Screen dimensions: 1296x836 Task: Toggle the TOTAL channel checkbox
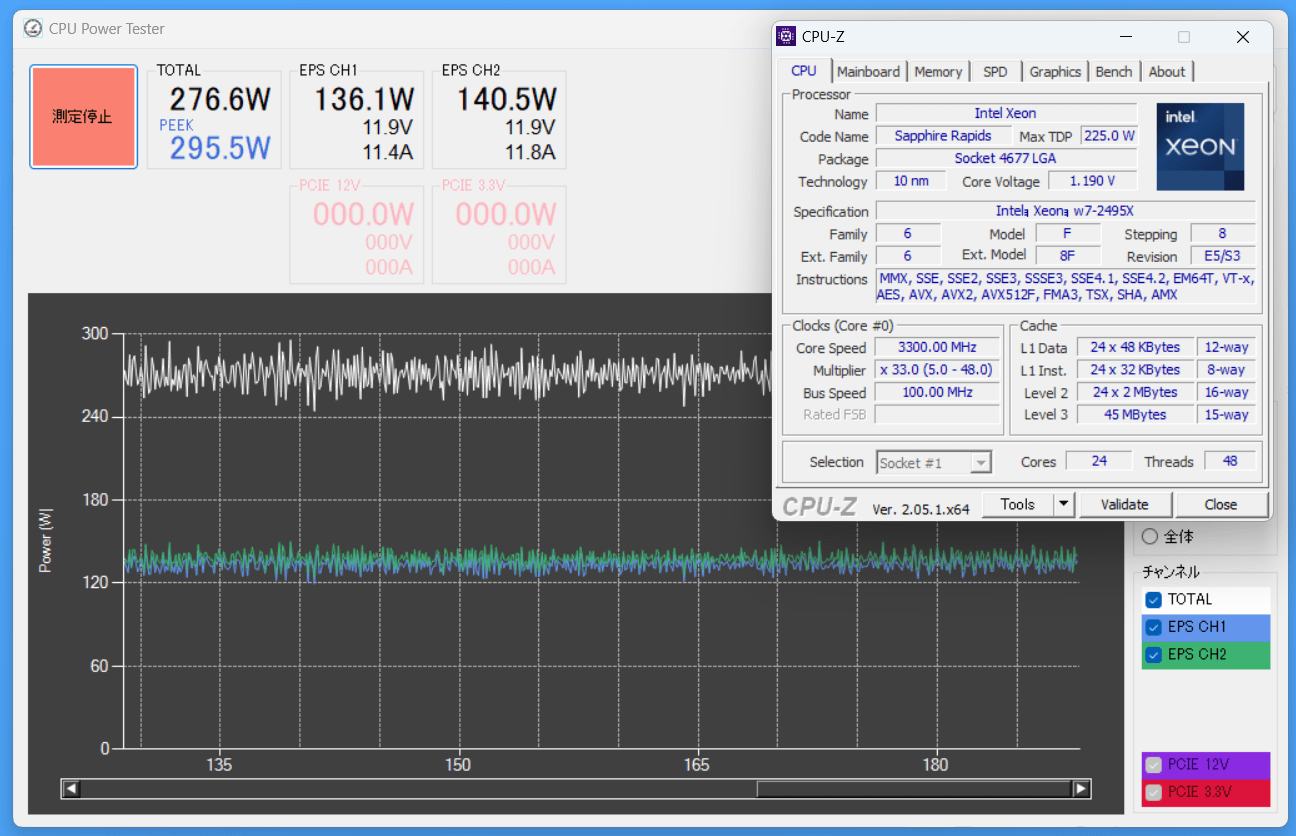[1153, 600]
